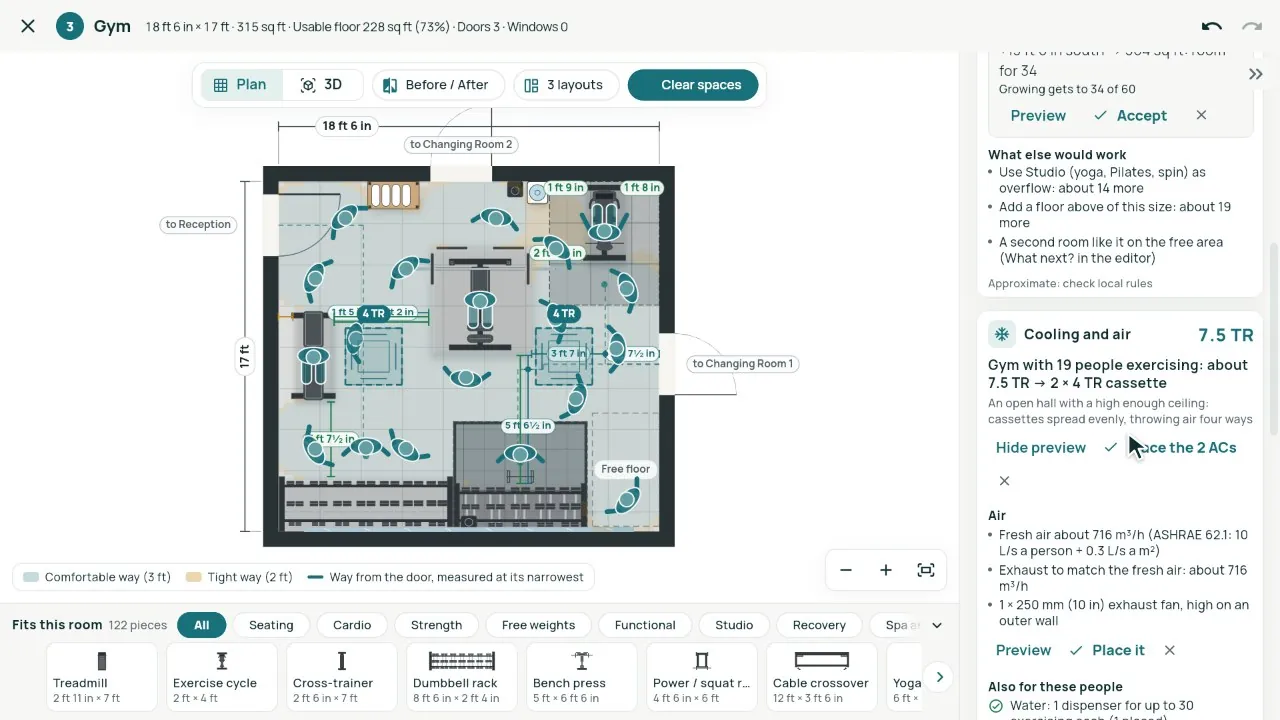Switch to 3D view

coord(321,85)
